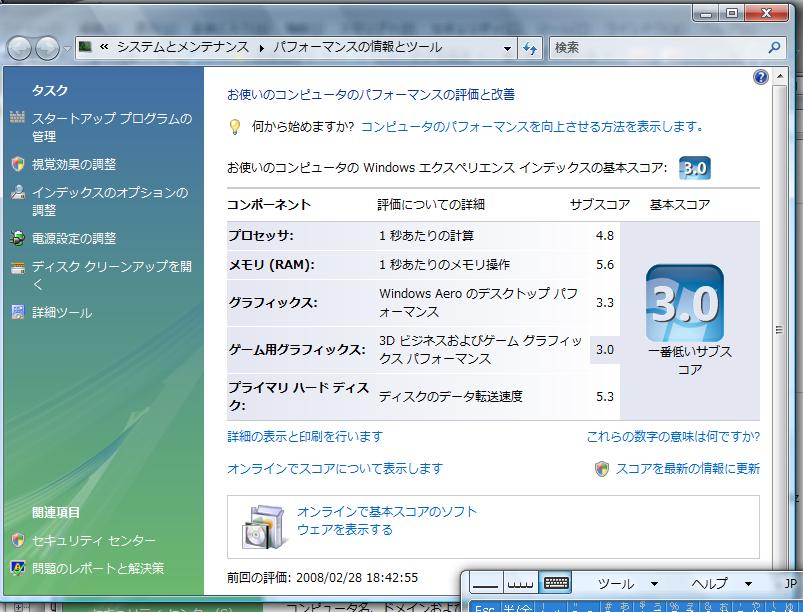Image resolution: width=803 pixels, height=612 pixels.
Task: Click the JP language indicator
Action: coord(791,584)
